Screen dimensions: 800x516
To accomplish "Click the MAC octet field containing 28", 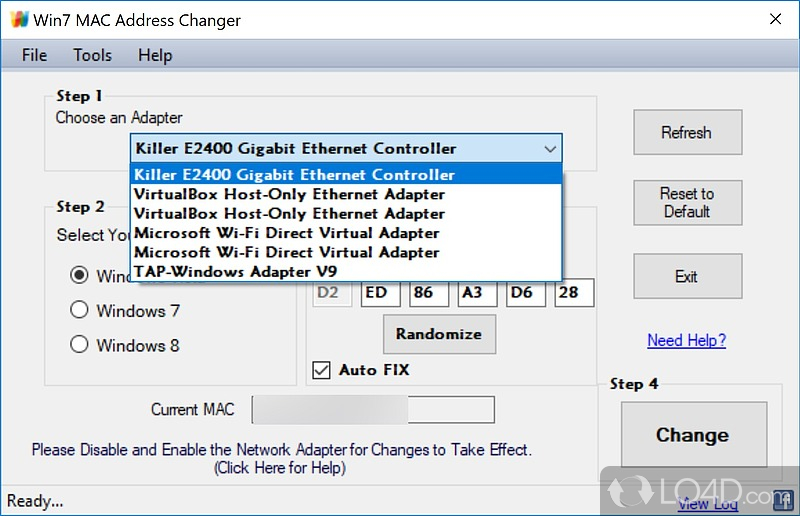I will (x=574, y=292).
